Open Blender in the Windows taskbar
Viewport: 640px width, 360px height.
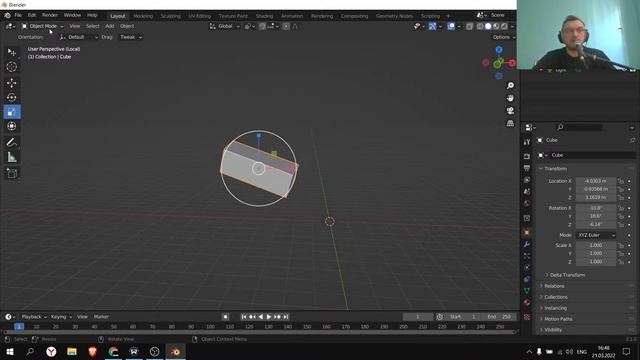coord(176,351)
